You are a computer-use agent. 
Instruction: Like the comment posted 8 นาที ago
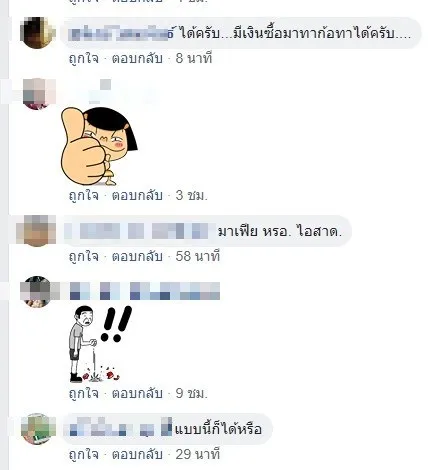[84, 59]
